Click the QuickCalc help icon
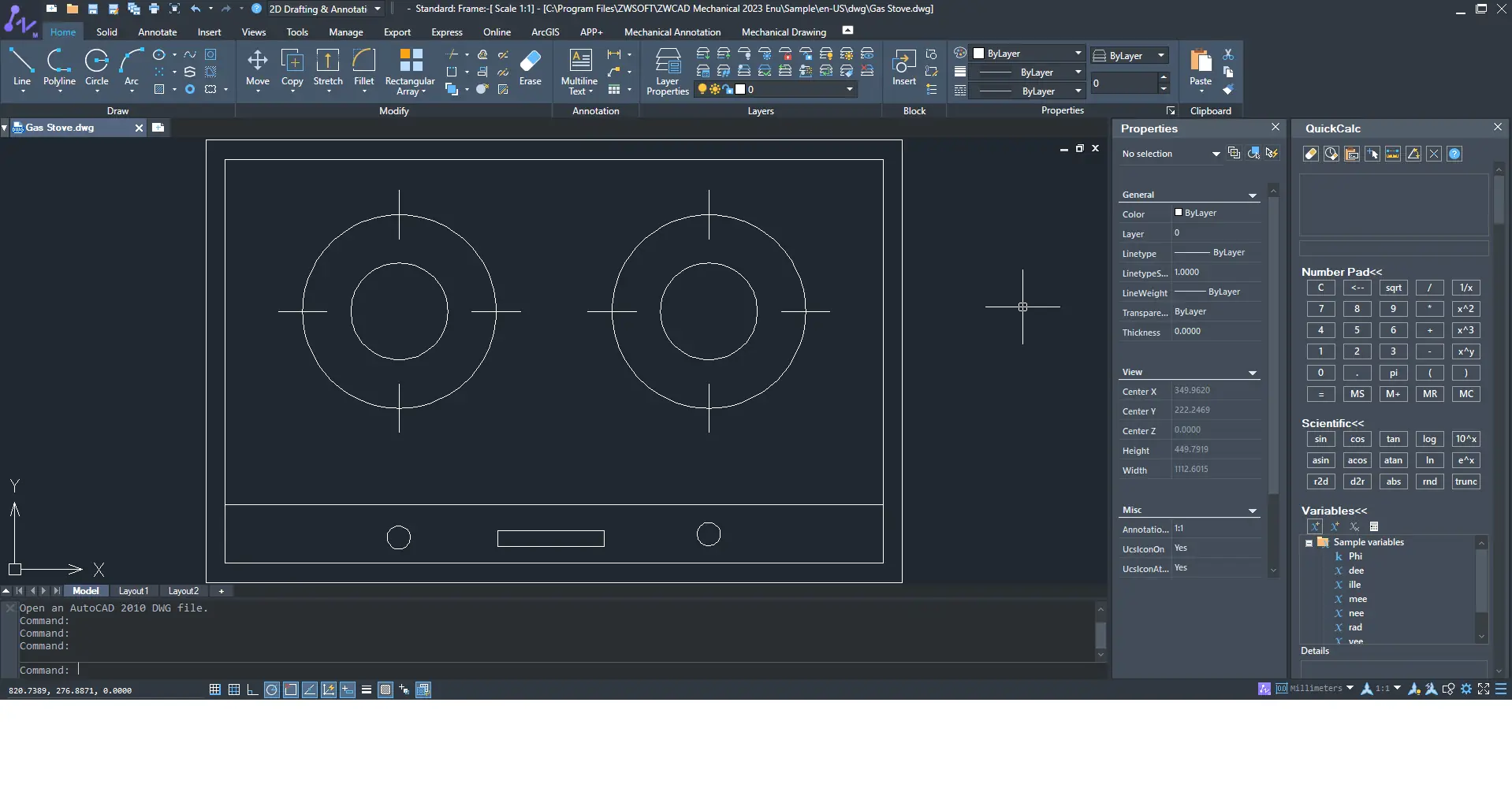The image size is (1512, 788). click(1455, 154)
